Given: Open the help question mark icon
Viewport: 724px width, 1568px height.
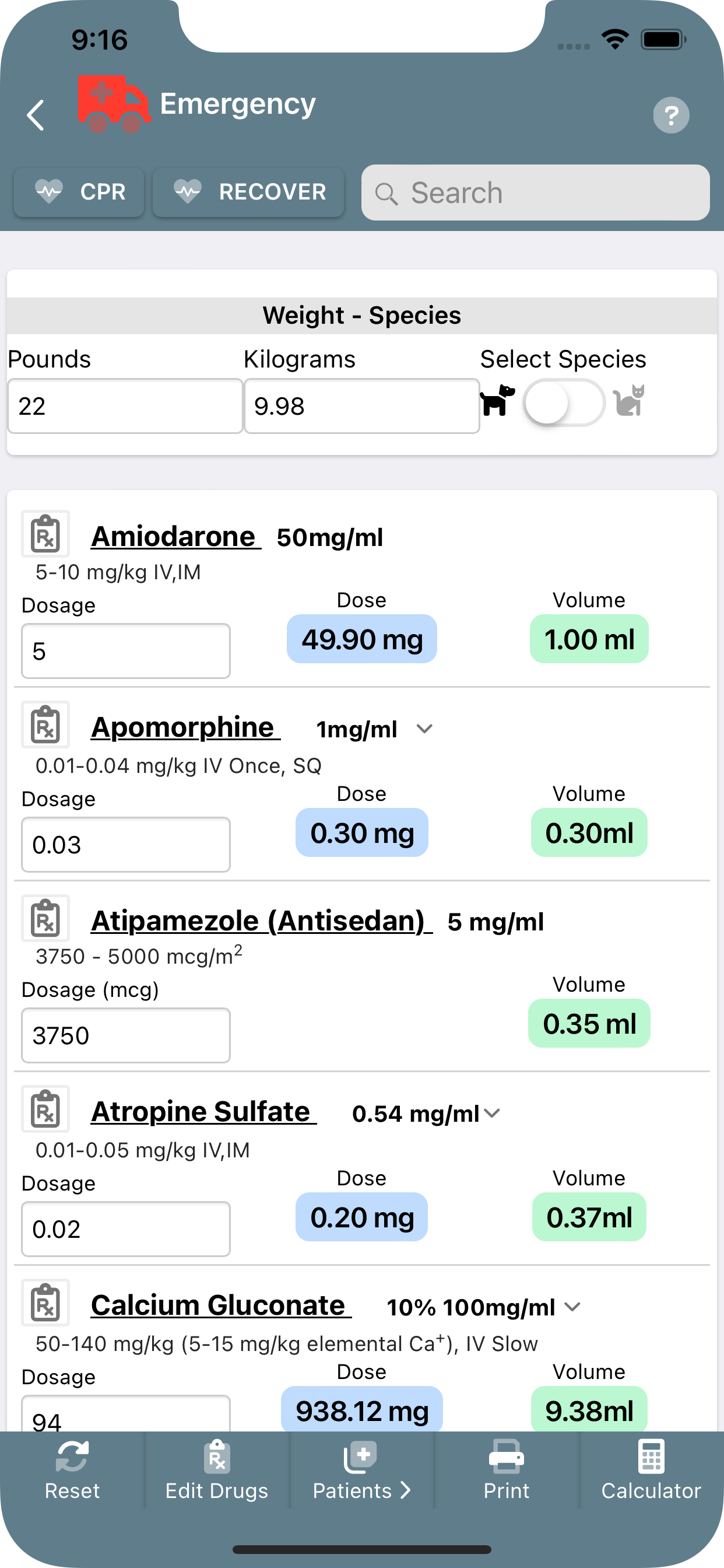Looking at the screenshot, I should pos(670,115).
